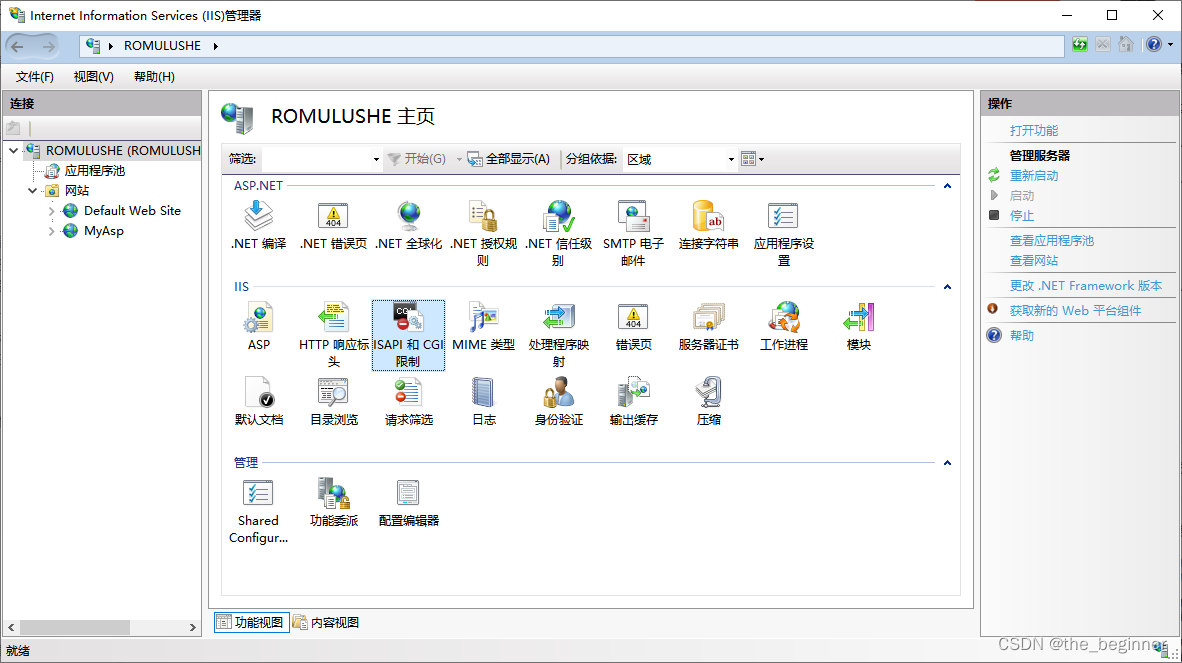
Task: Open the view mode dropdown icon
Action: click(x=752, y=159)
